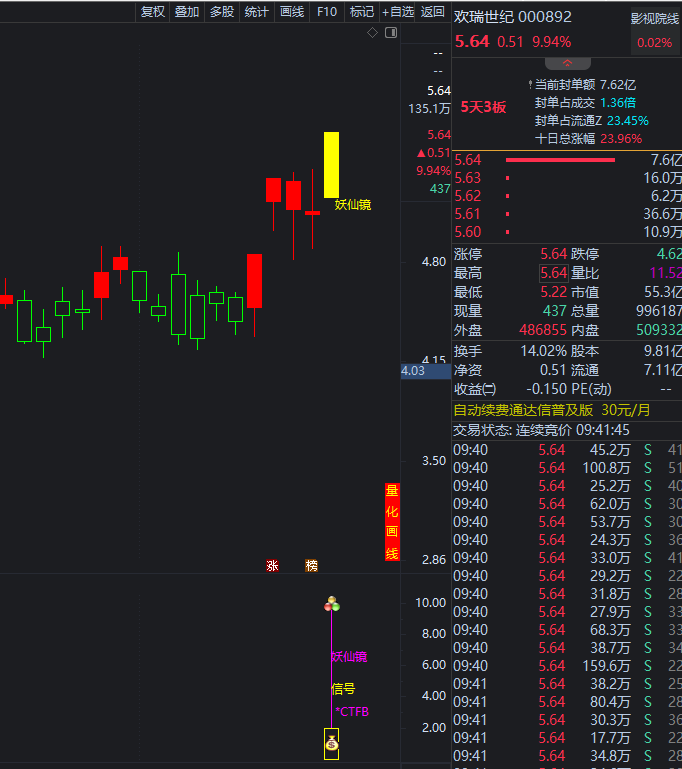Image resolution: width=682 pixels, height=769 pixels.
Task: Click the three-ball signal icon
Action: point(332,604)
